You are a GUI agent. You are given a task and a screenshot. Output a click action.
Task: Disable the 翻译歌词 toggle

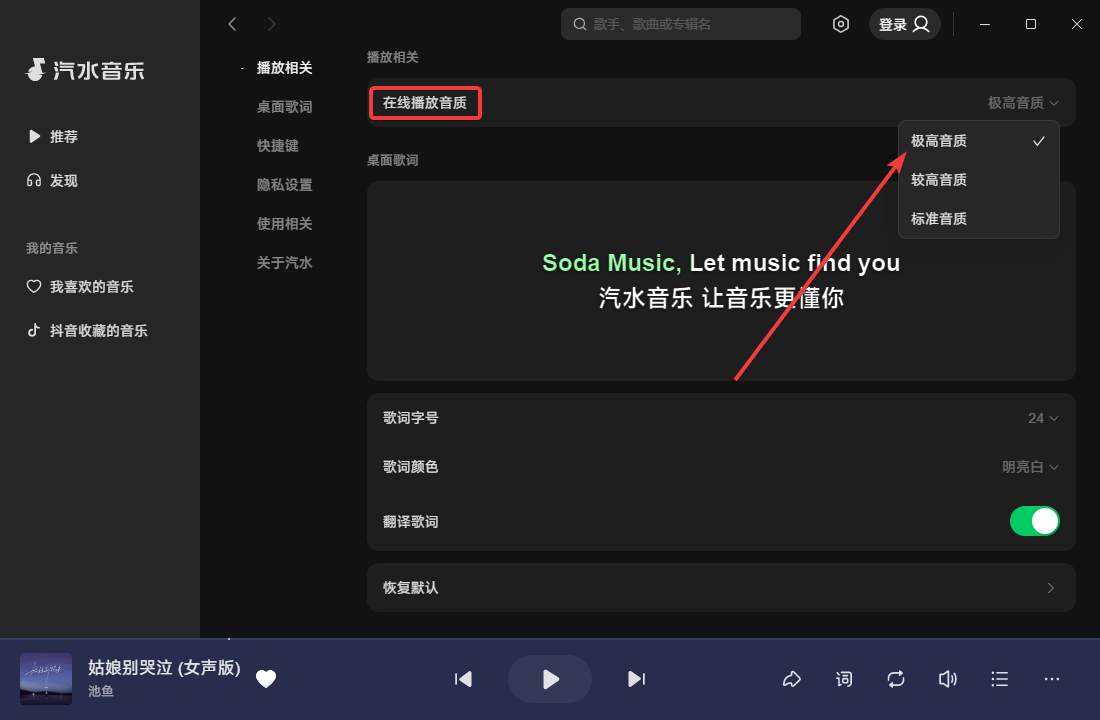[x=1035, y=521]
